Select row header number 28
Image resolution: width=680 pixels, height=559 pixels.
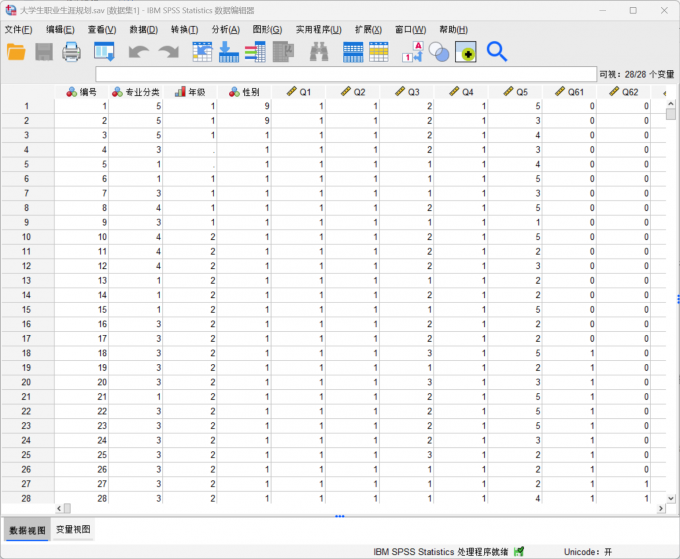27,498
